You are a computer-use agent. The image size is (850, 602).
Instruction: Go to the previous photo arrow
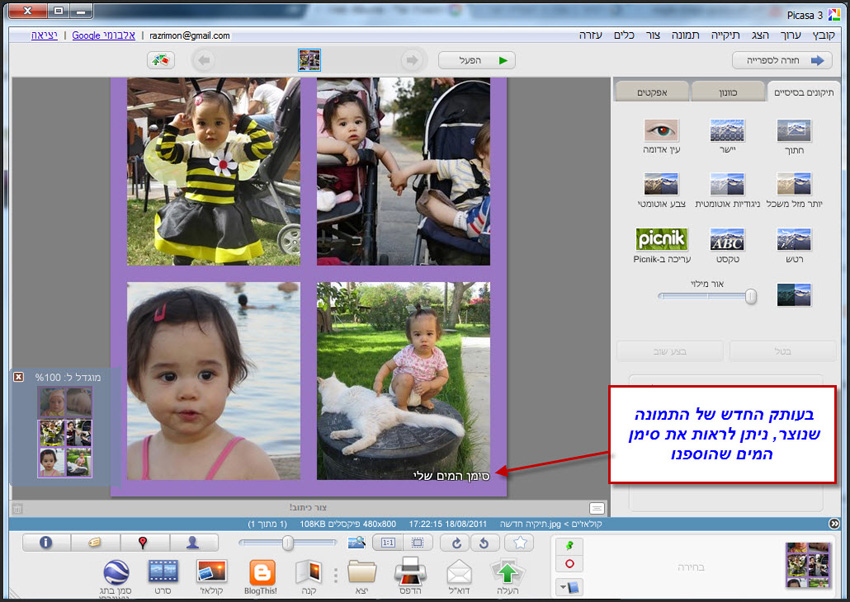click(204, 60)
